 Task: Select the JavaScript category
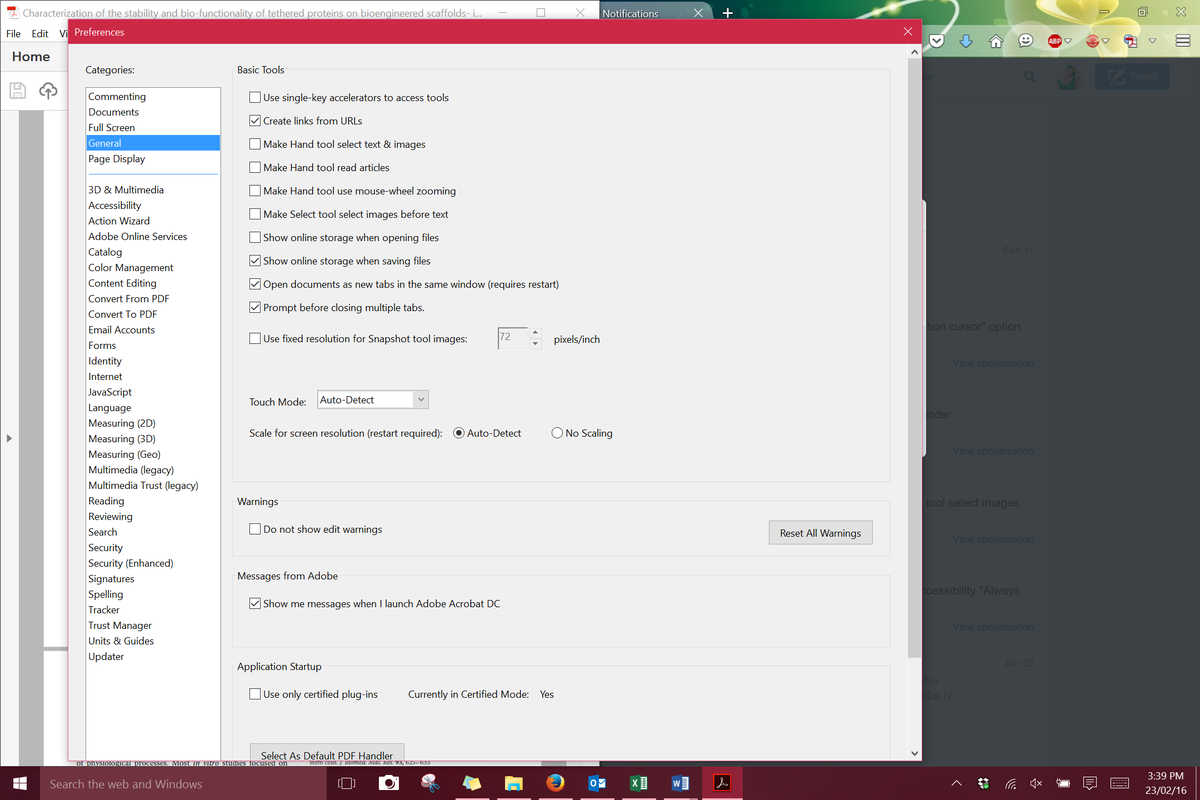110,392
